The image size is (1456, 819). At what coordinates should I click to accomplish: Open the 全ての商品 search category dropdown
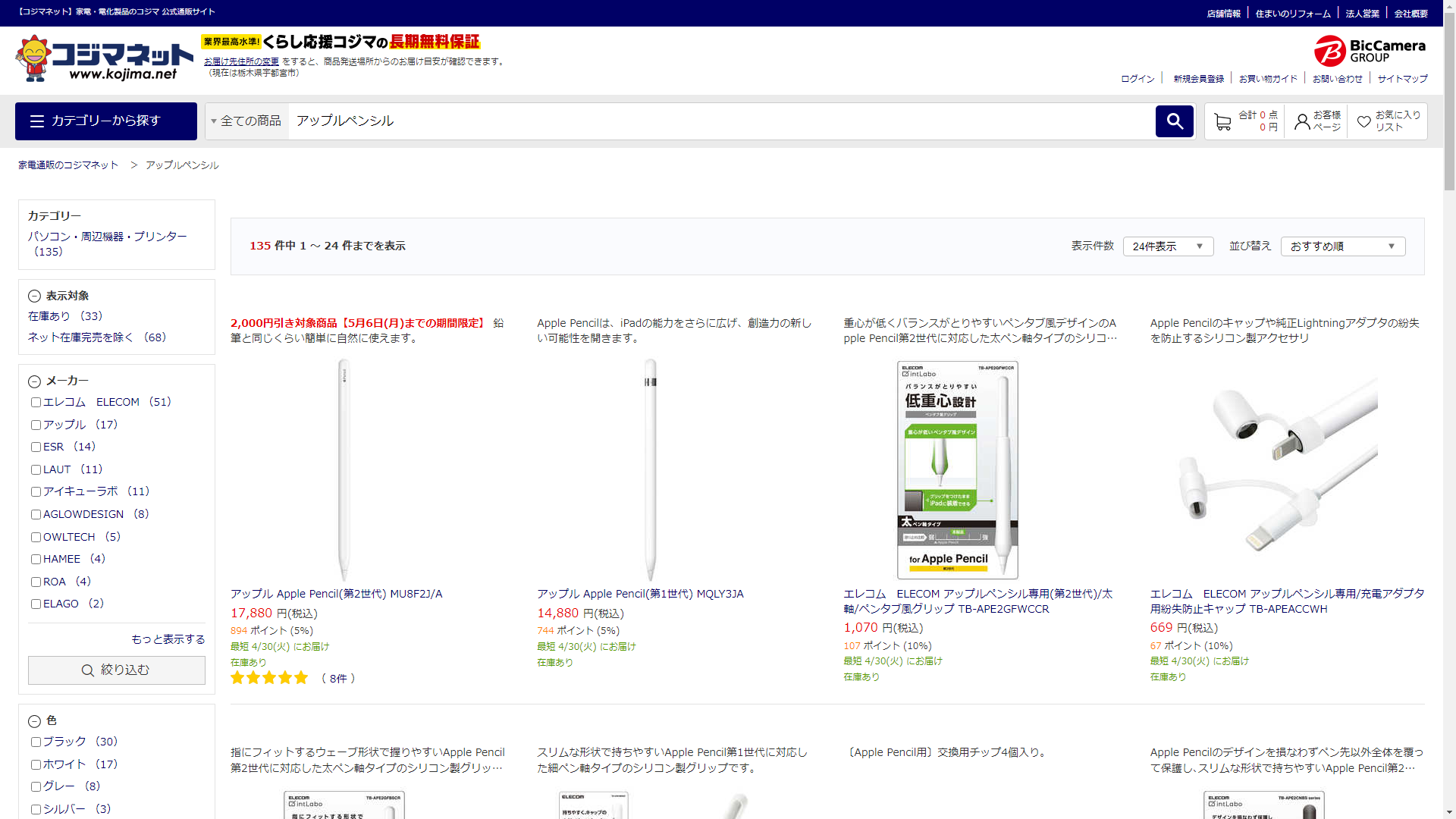(x=246, y=121)
